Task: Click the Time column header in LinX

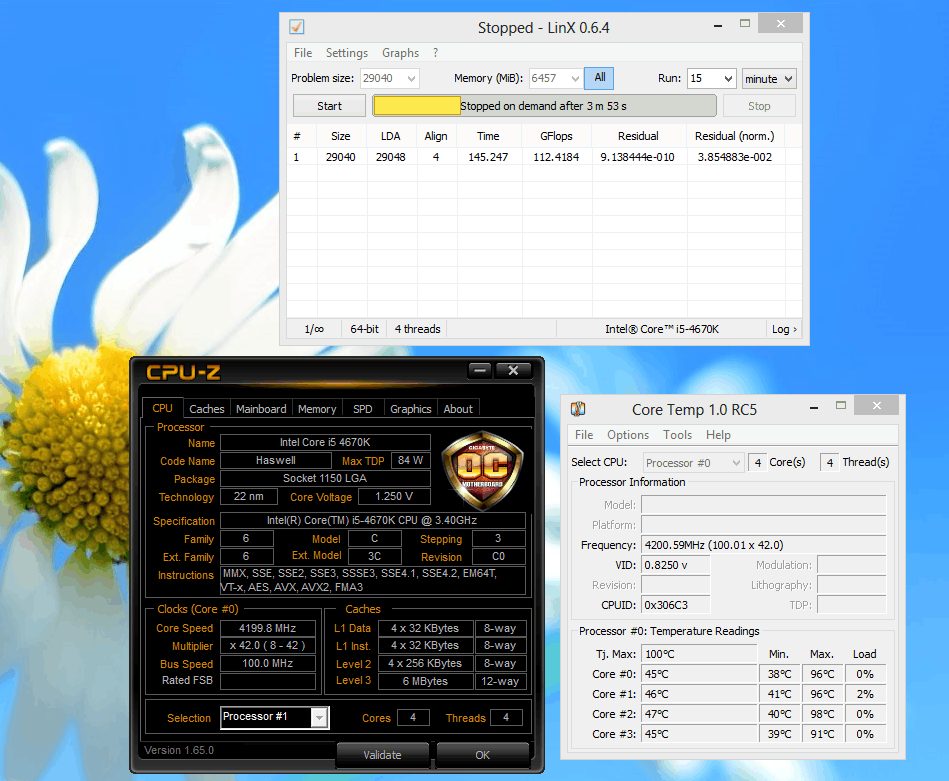Action: 488,136
